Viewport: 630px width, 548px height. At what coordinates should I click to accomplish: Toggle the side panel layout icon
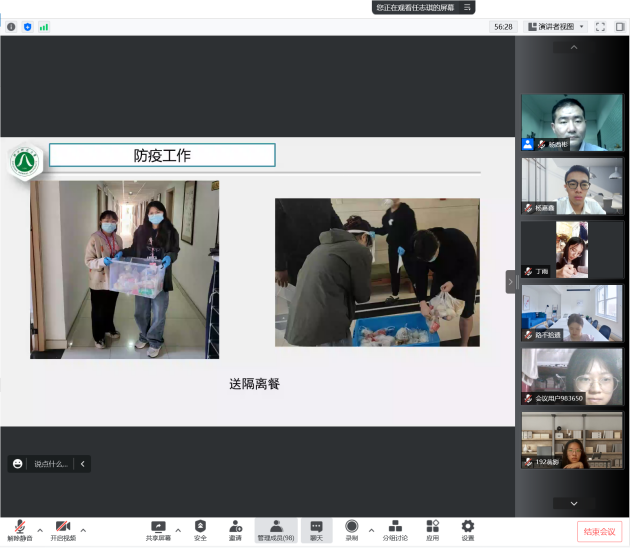point(620,27)
